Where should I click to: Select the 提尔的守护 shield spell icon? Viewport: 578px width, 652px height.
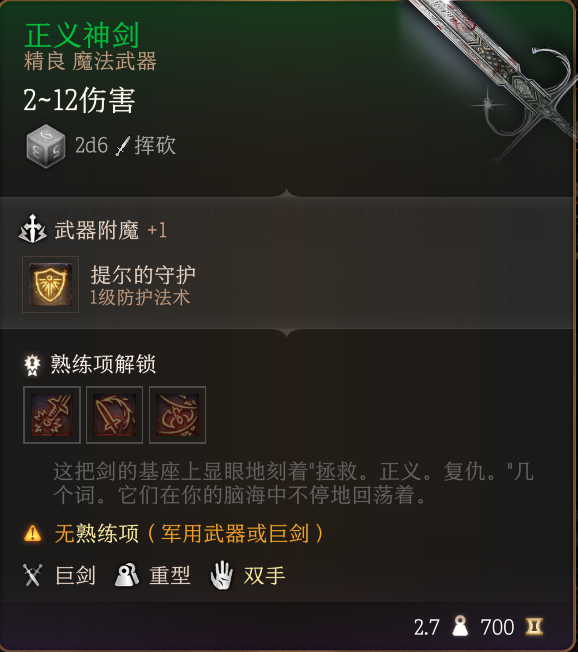pyautogui.click(x=50, y=284)
